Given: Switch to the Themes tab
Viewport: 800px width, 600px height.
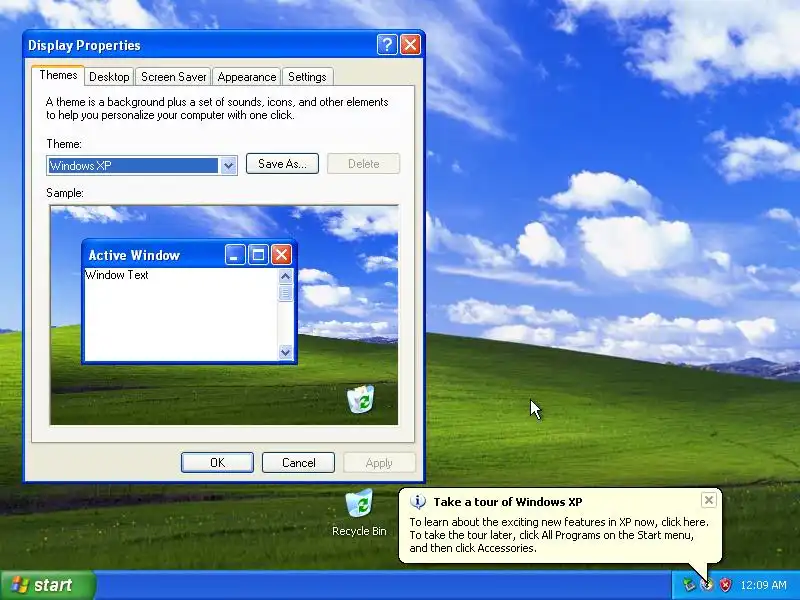Looking at the screenshot, I should point(58,75).
